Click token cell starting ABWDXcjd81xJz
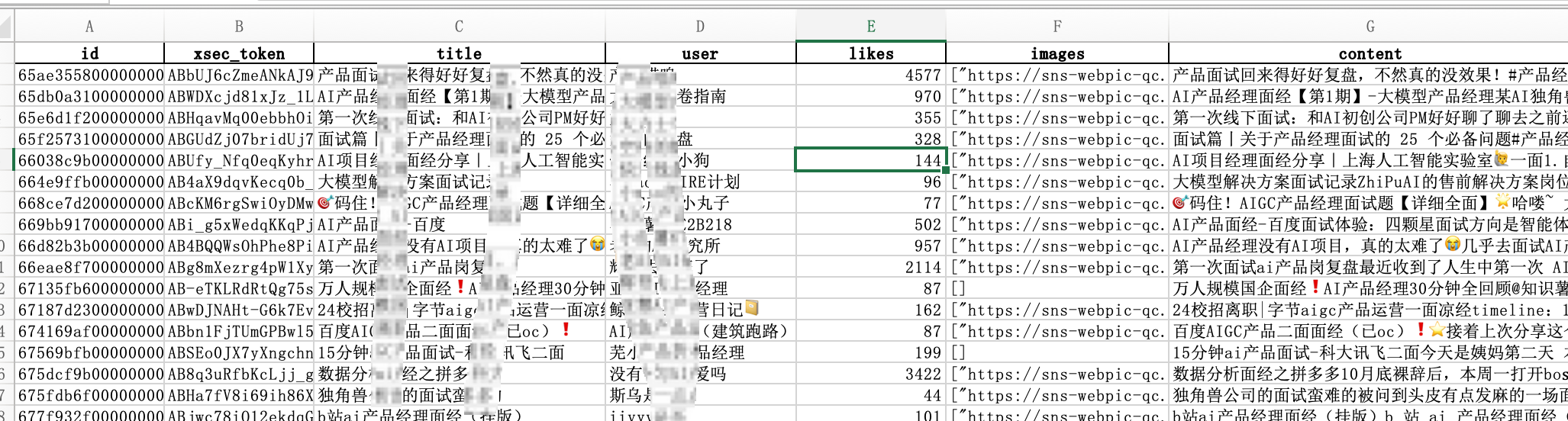Viewport: 1568px width, 421px height. point(239,96)
